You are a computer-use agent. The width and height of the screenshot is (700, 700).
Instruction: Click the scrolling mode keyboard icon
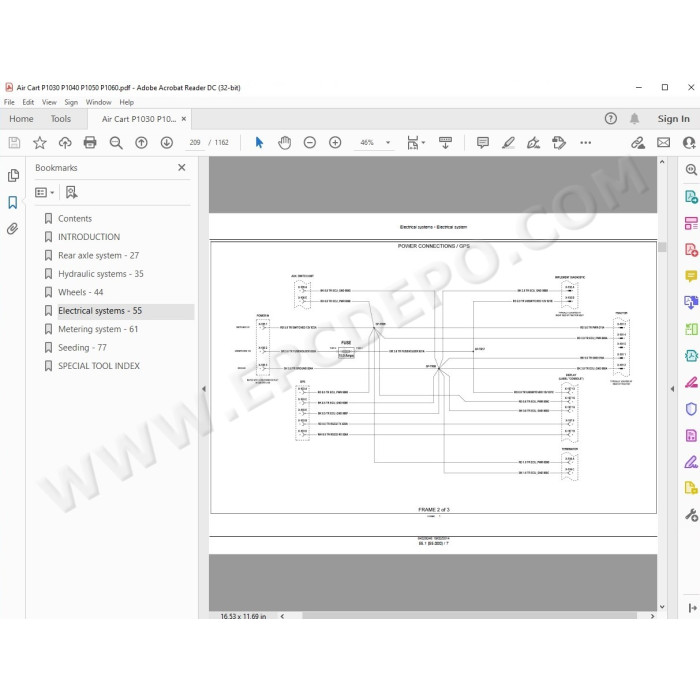pyautogui.click(x=446, y=142)
